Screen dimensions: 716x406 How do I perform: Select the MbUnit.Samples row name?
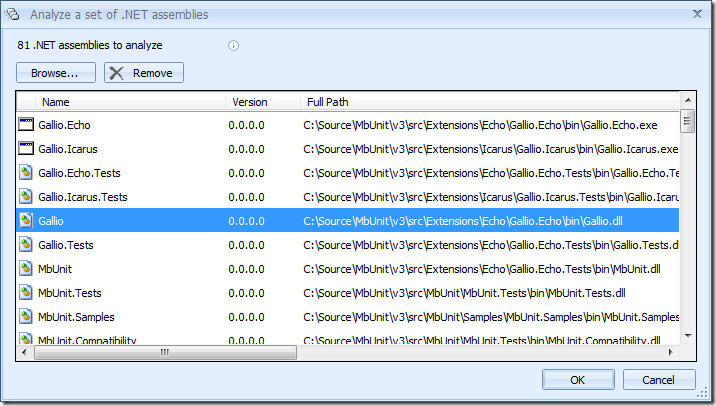76,317
